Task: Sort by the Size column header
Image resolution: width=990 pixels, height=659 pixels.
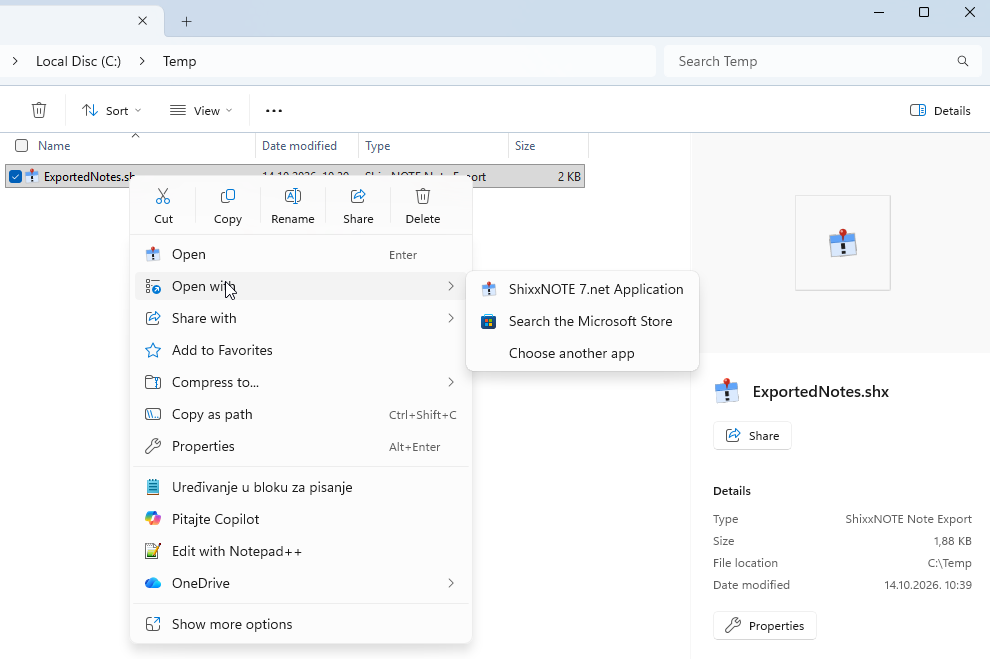Action: coord(548,146)
